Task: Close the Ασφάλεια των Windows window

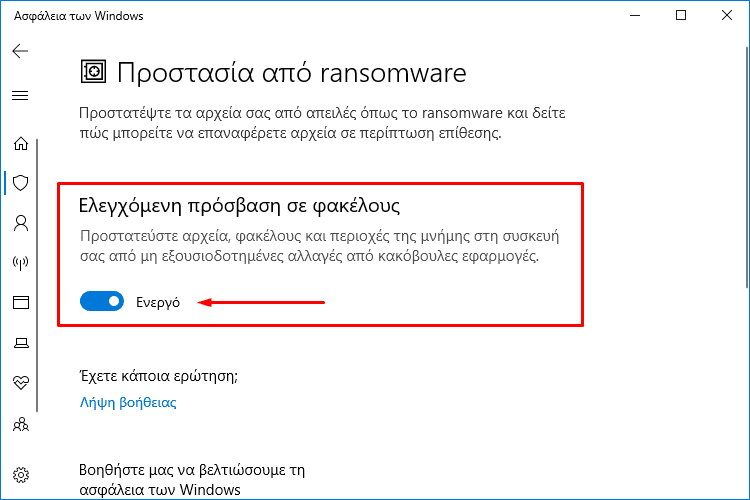Action: (x=727, y=15)
